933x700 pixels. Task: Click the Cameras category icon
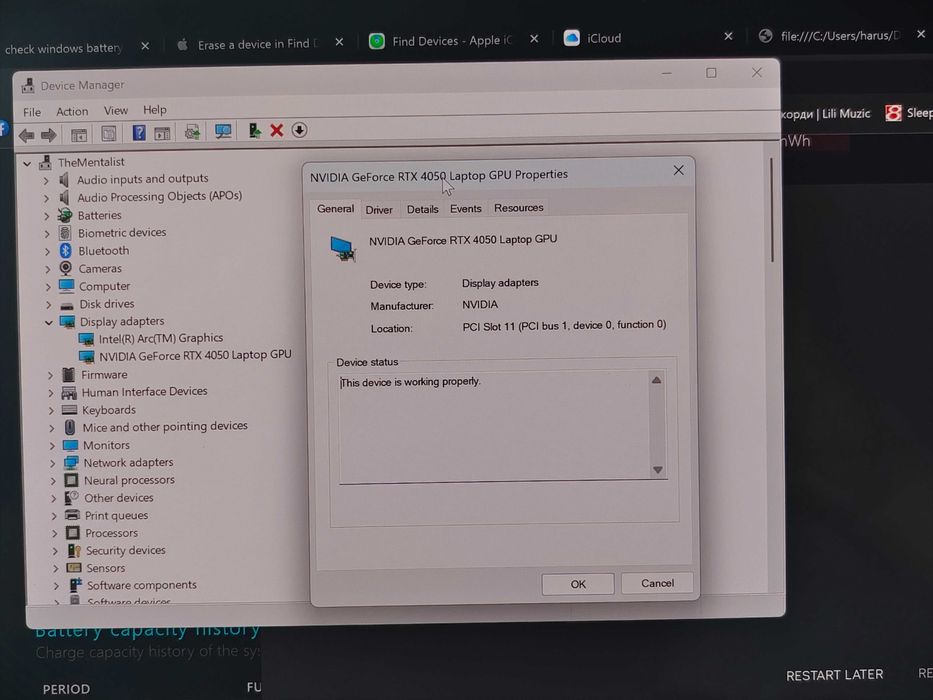pos(65,268)
